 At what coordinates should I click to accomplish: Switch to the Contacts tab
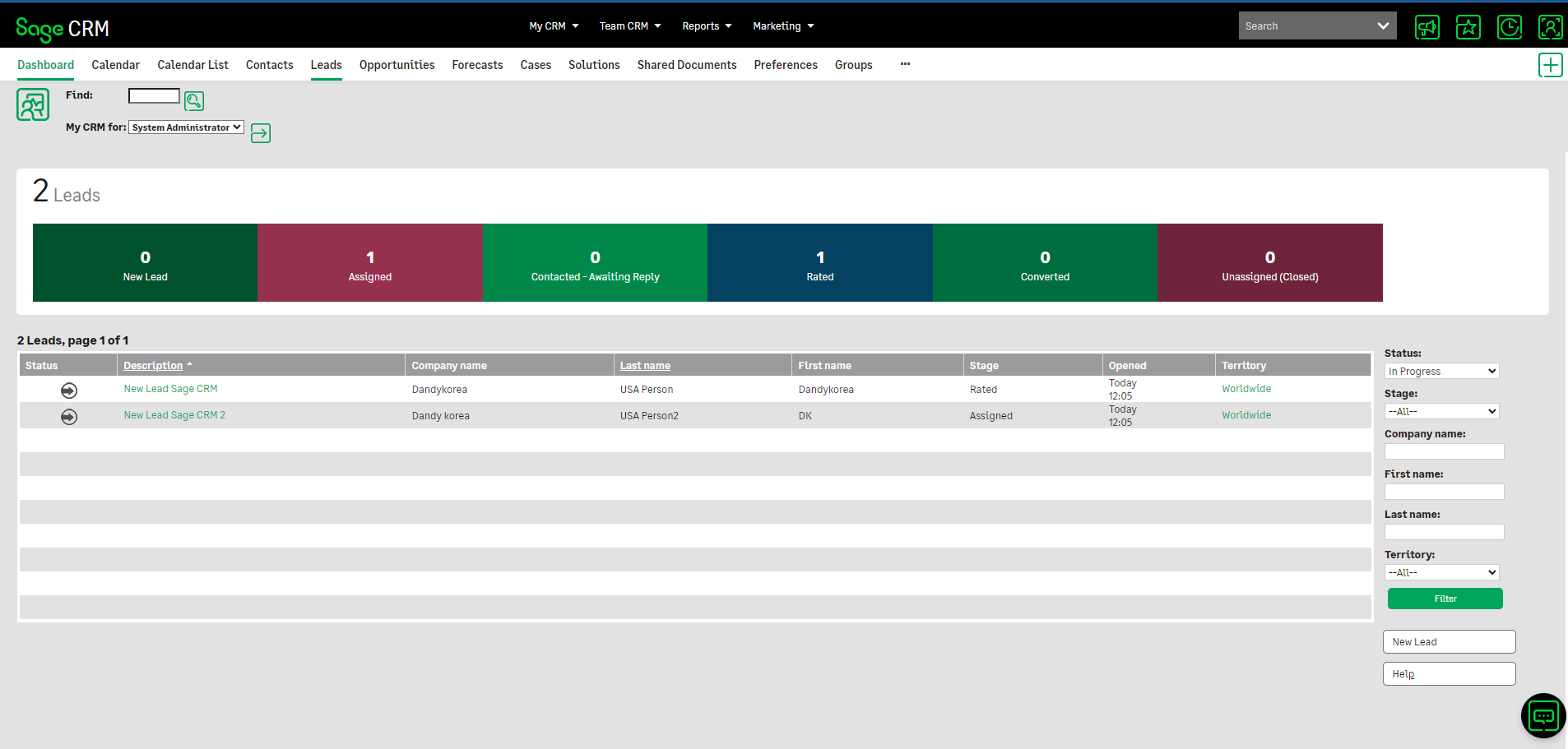[270, 65]
